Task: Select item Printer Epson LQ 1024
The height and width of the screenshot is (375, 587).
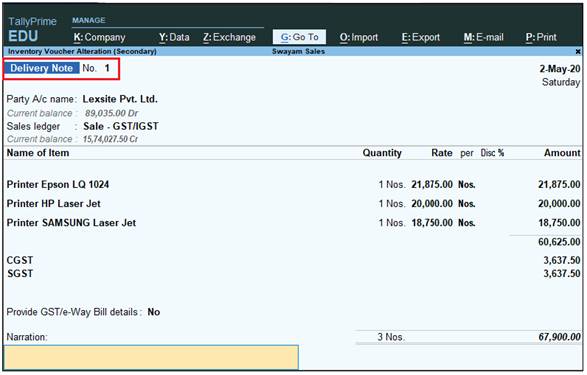Action: (x=58, y=185)
